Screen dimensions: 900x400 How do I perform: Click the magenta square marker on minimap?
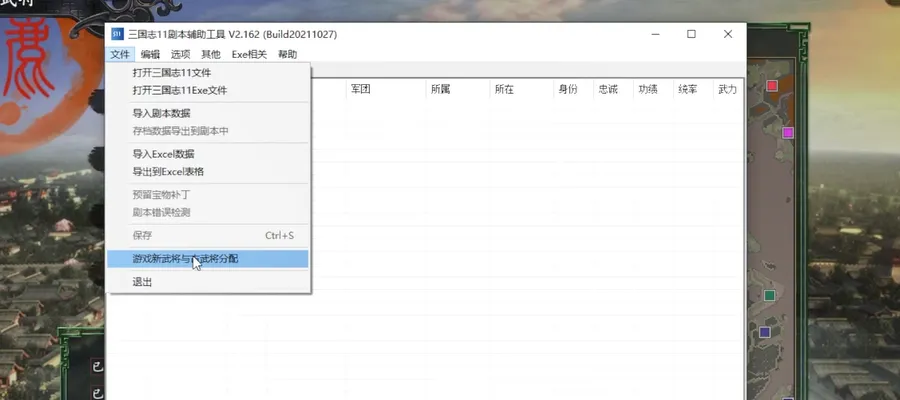click(788, 133)
